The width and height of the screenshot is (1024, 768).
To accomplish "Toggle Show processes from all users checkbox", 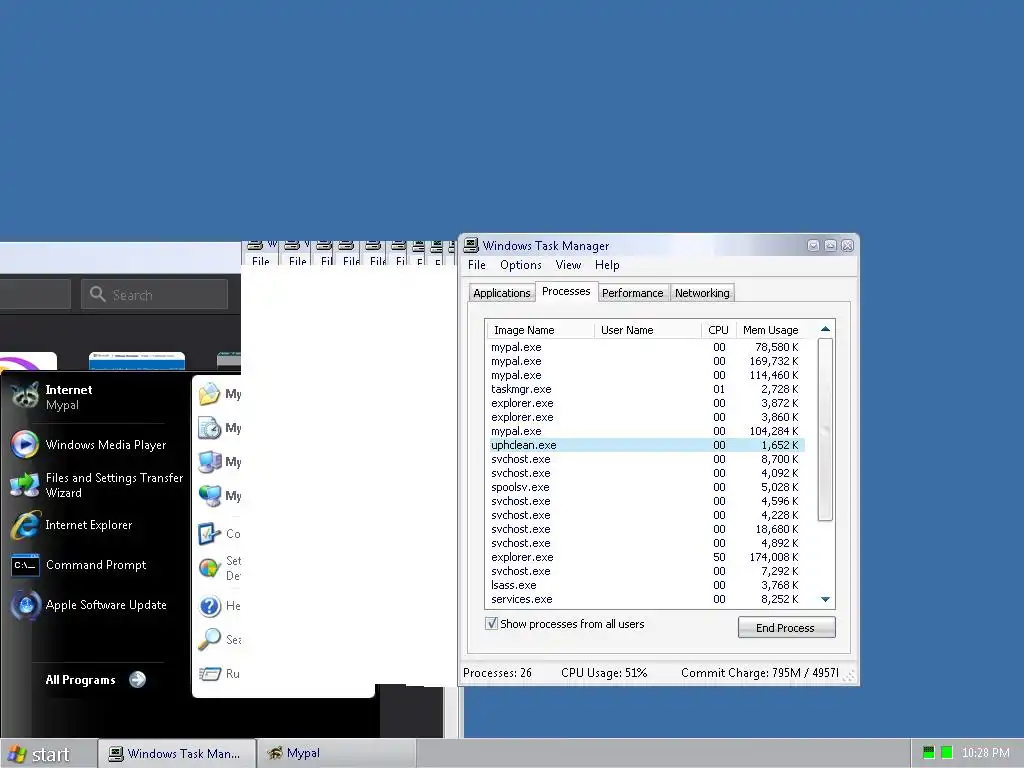I will 491,624.
